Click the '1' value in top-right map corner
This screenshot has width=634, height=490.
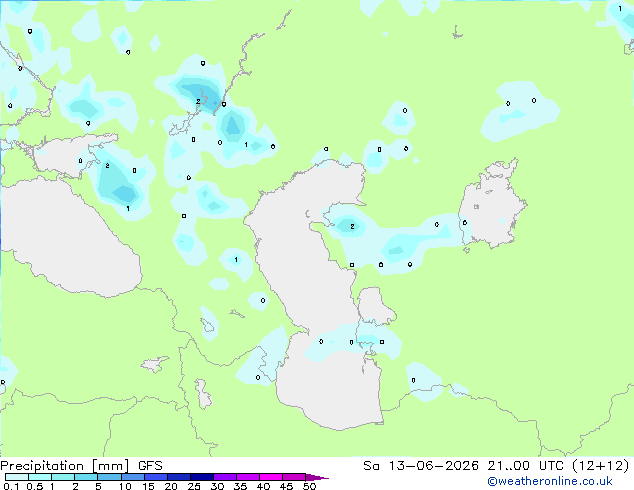(620, 8)
